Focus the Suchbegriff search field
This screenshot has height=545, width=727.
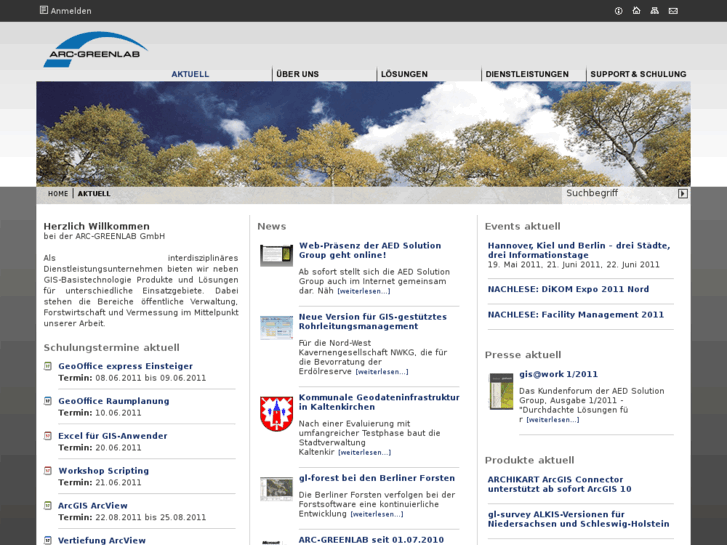point(620,193)
